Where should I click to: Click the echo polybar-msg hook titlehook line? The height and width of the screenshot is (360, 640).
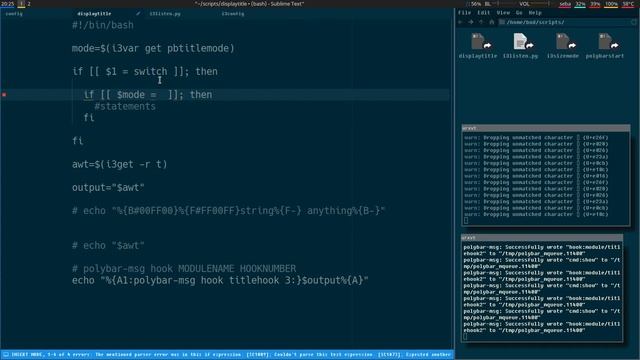pyautogui.click(x=220, y=281)
